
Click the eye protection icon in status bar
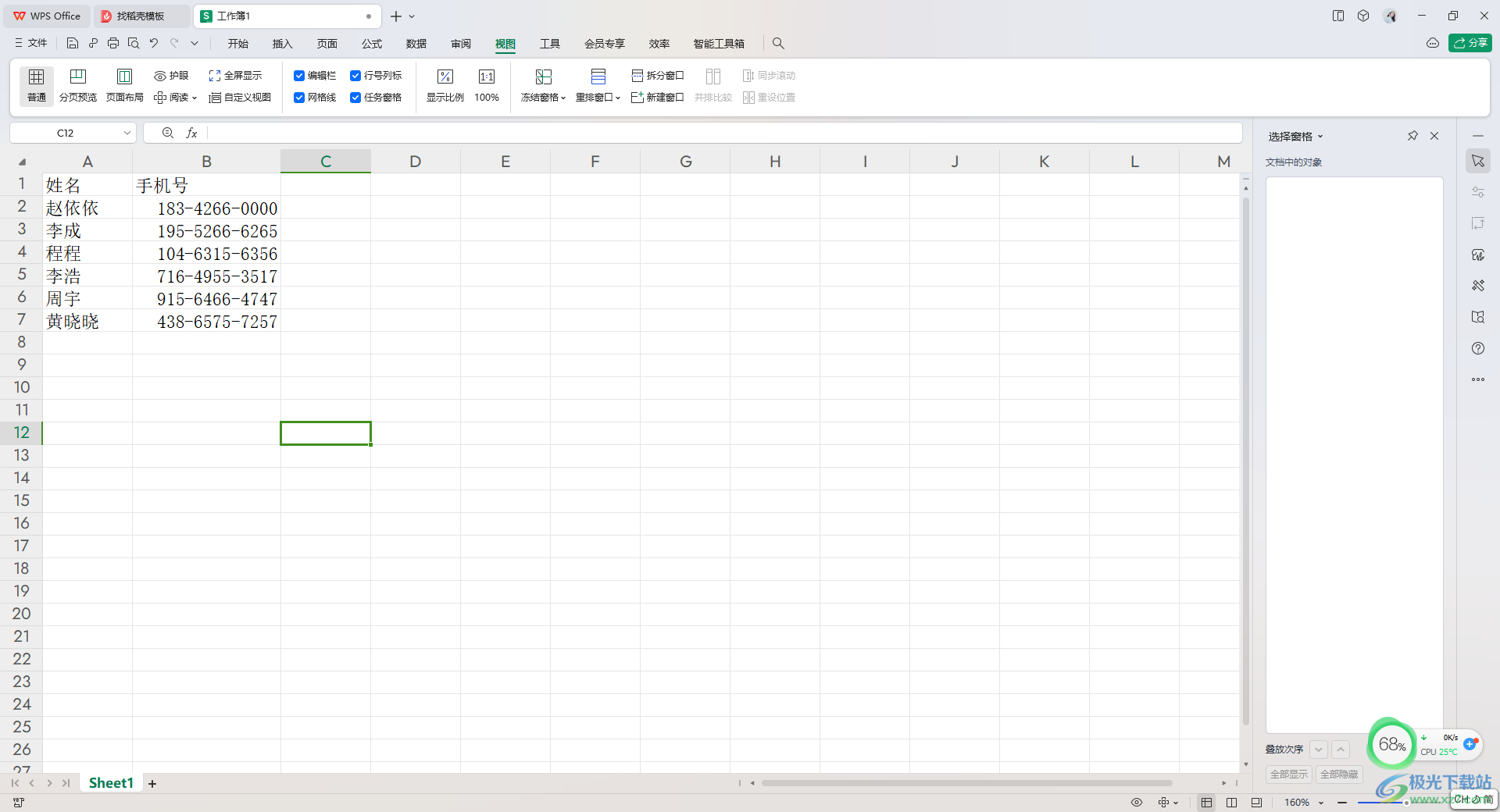[1137, 803]
